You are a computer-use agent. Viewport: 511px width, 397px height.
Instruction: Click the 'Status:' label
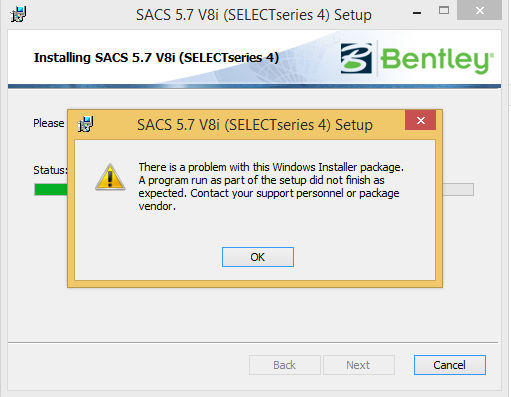[x=50, y=170]
